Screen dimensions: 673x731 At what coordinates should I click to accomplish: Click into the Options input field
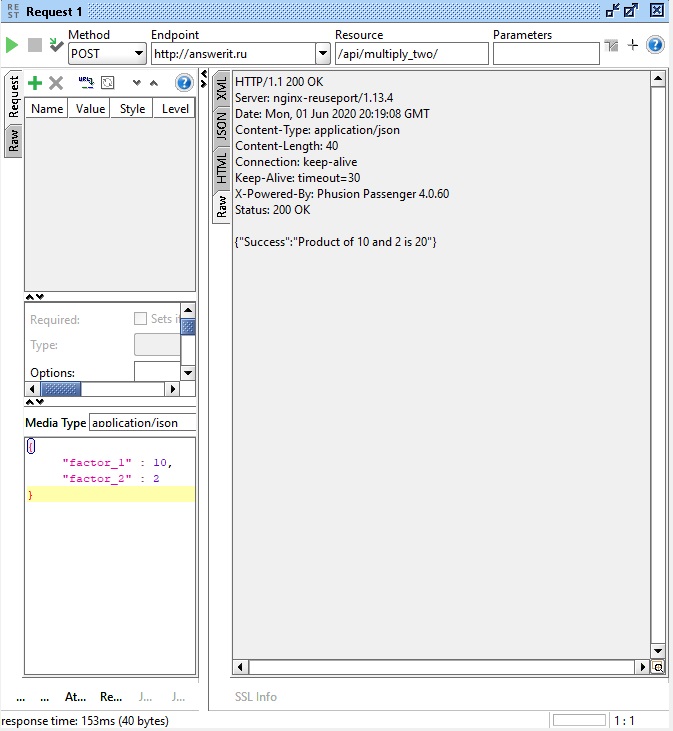[158, 372]
